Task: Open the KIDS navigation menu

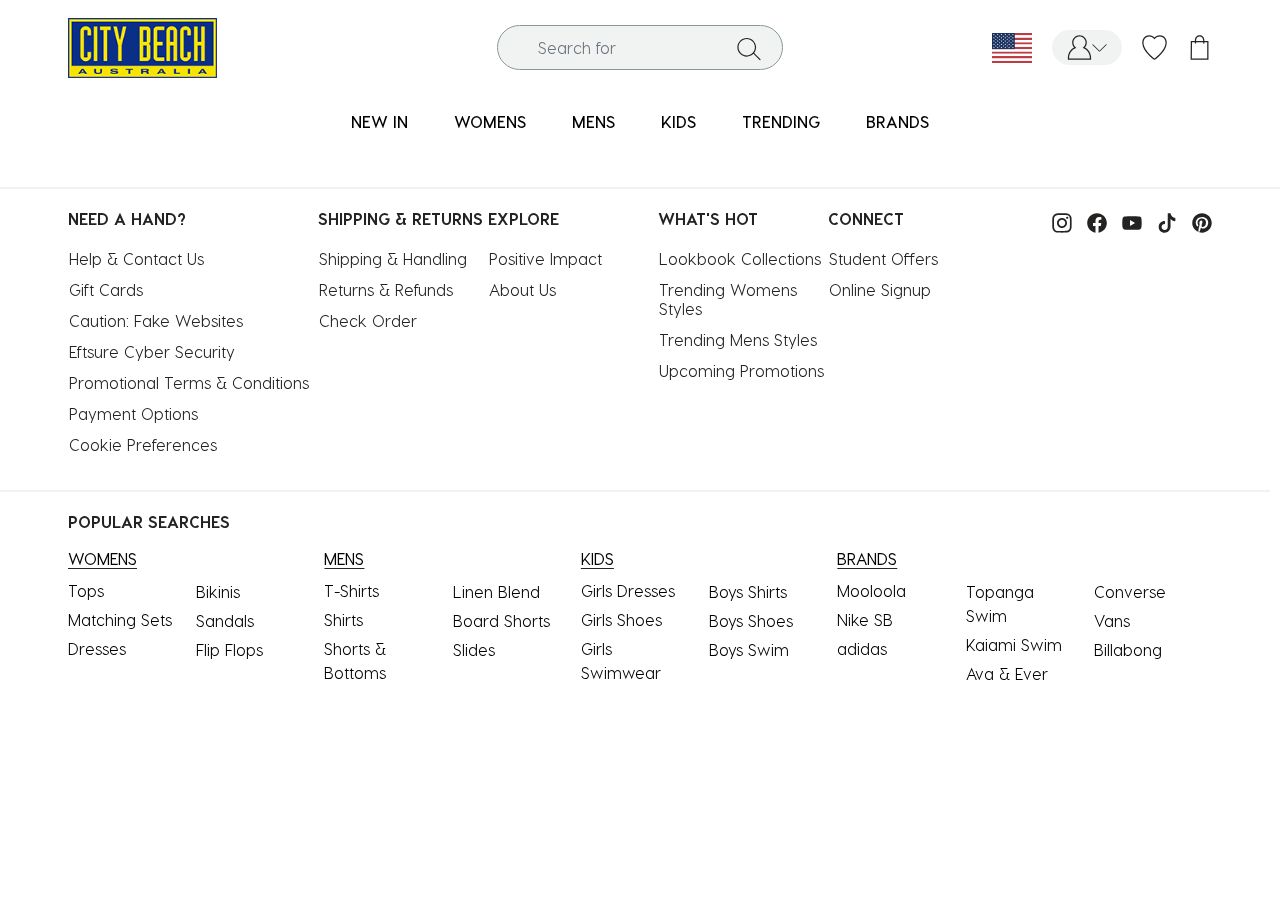Action: pyautogui.click(x=678, y=122)
